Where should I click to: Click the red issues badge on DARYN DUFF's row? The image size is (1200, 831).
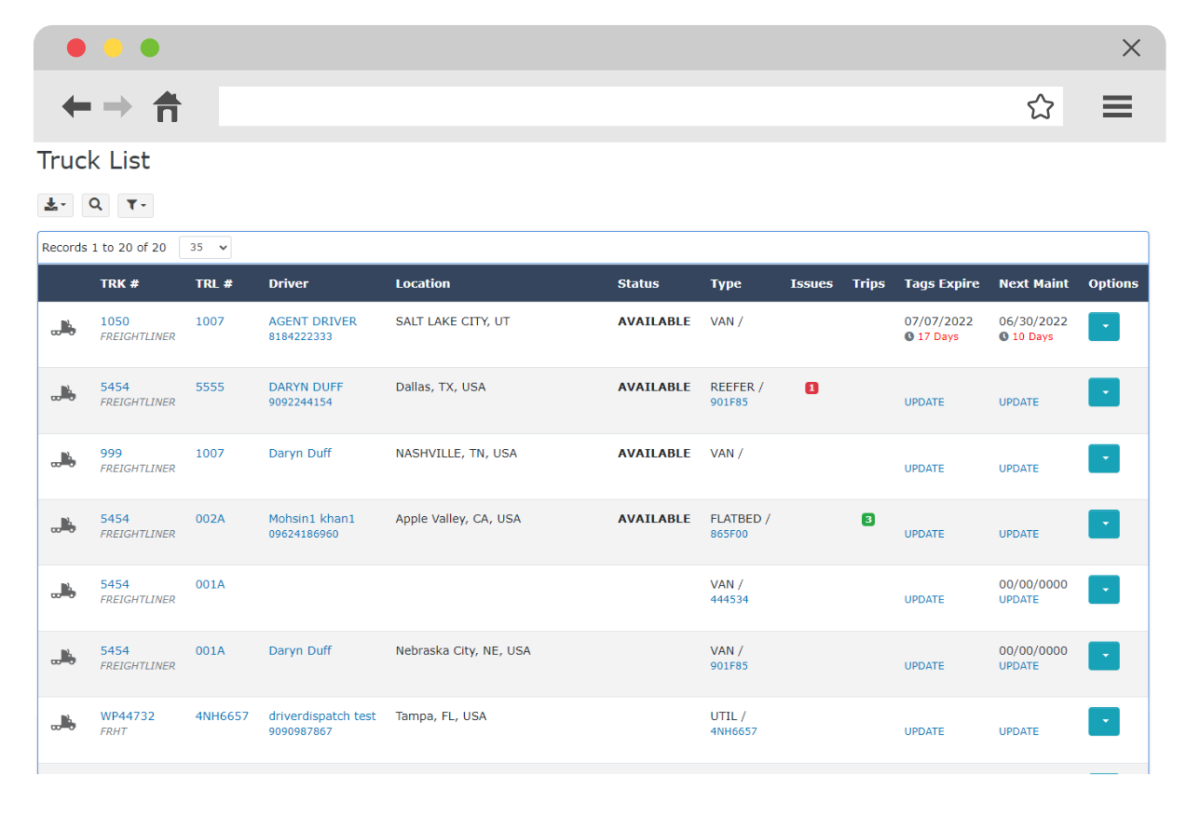pos(811,386)
